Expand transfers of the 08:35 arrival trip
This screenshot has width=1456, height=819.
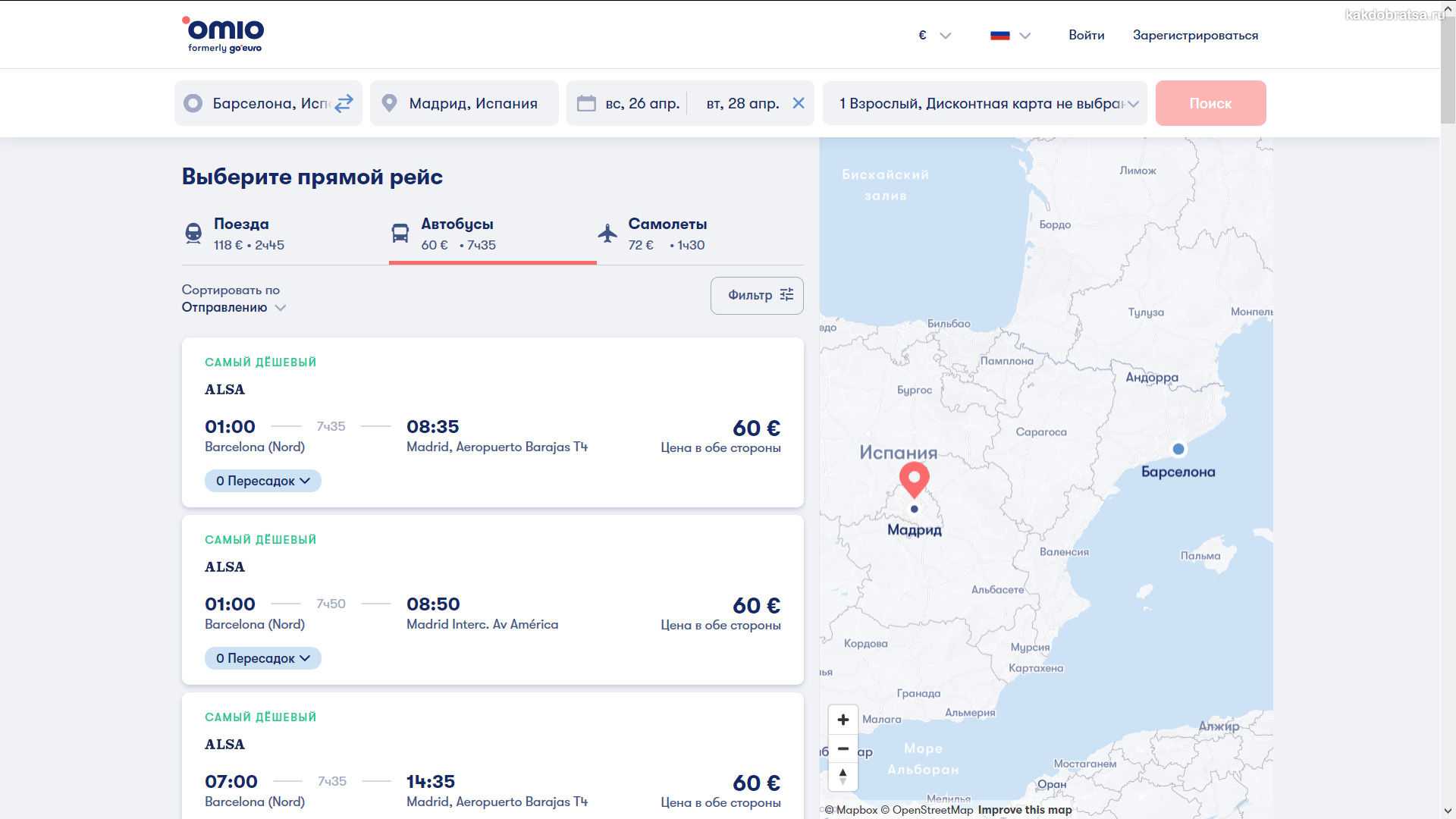[x=262, y=481]
